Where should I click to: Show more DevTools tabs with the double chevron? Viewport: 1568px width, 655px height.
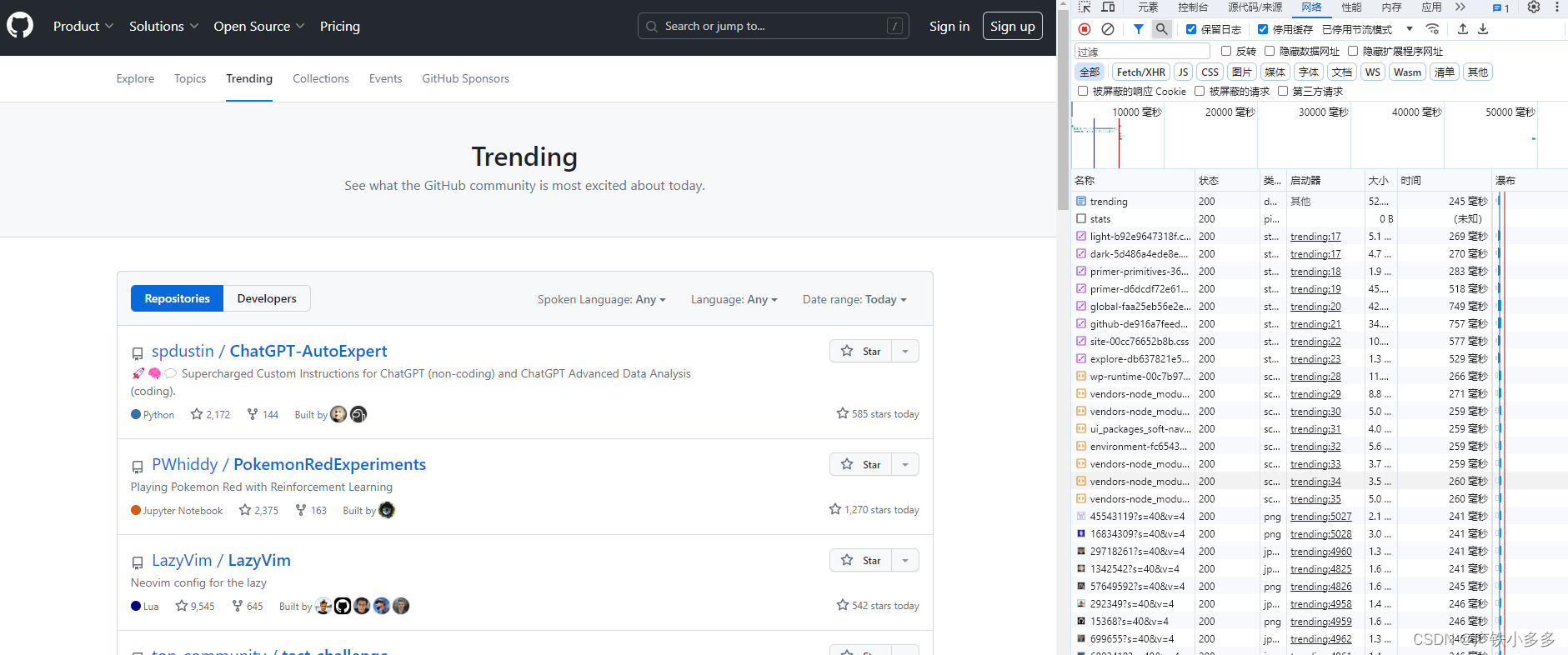tap(1460, 7)
